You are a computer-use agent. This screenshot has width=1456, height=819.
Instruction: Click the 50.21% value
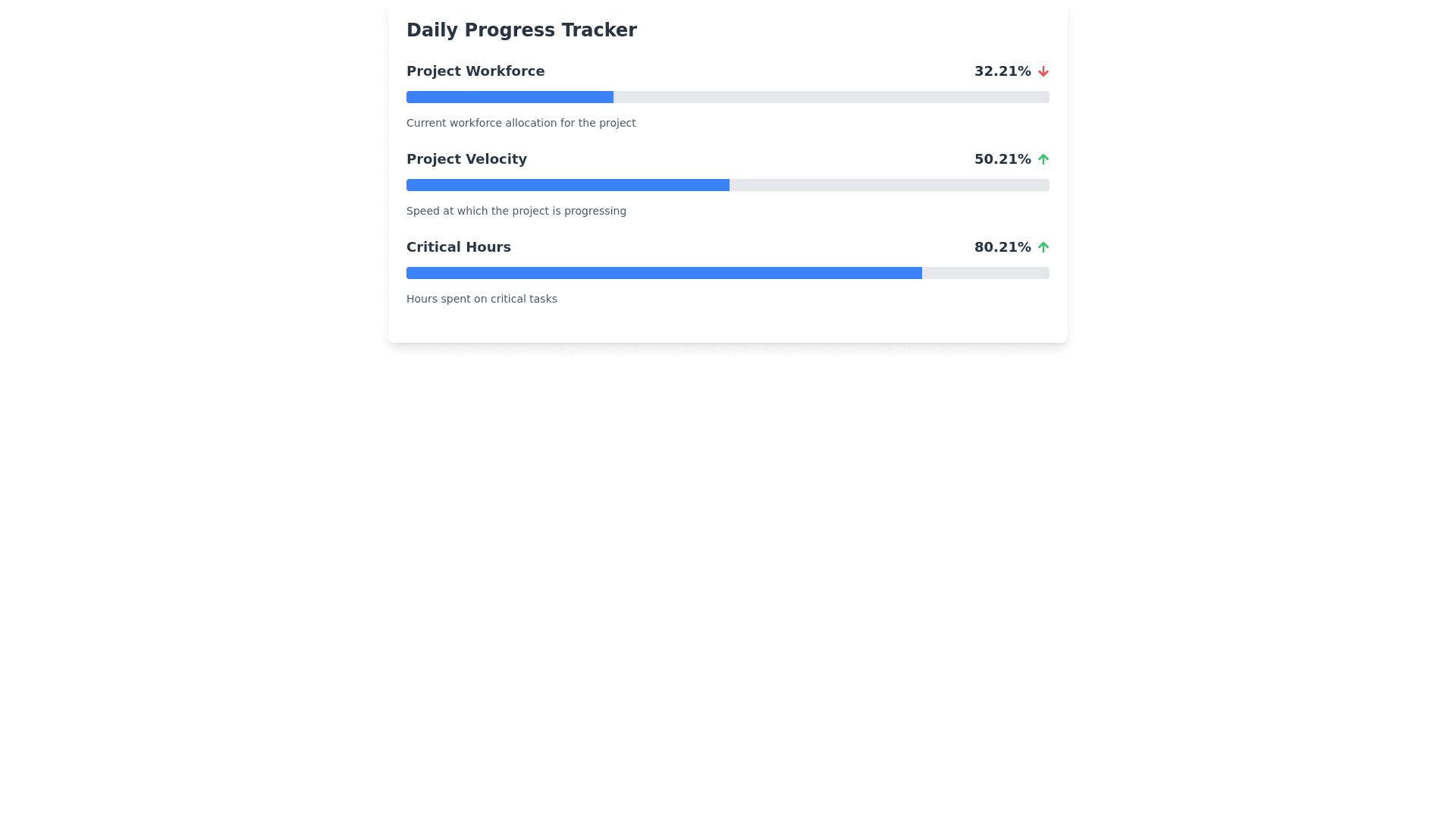[x=1002, y=159]
